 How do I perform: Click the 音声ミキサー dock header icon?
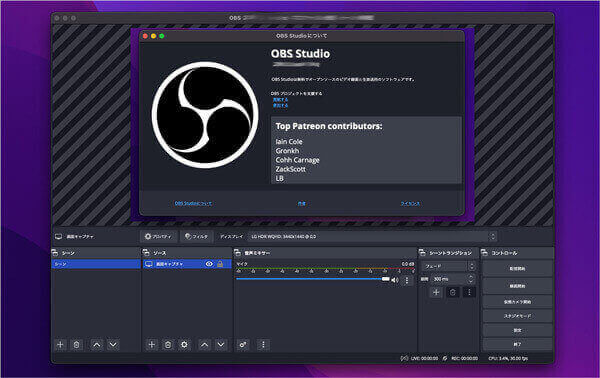[237, 253]
